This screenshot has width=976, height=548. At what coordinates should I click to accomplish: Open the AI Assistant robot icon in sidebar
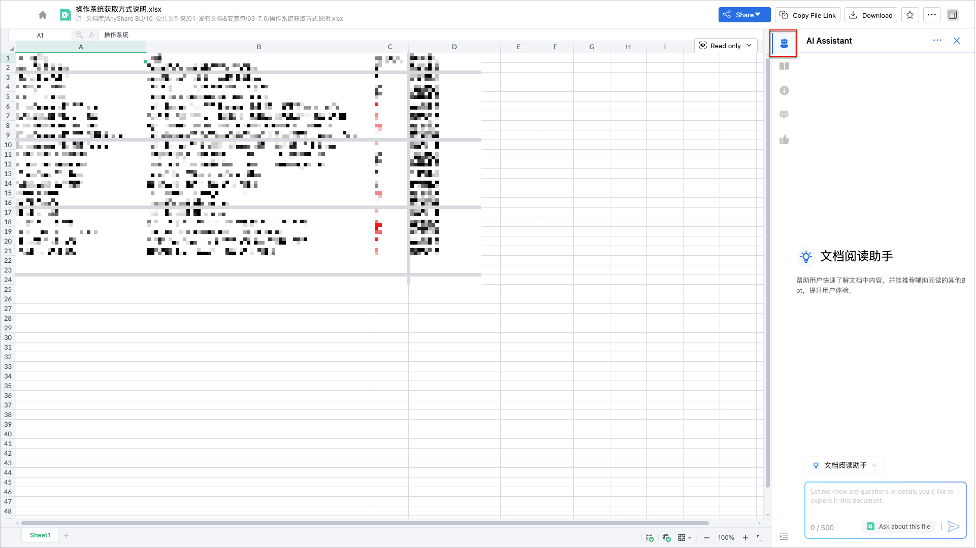pos(784,43)
